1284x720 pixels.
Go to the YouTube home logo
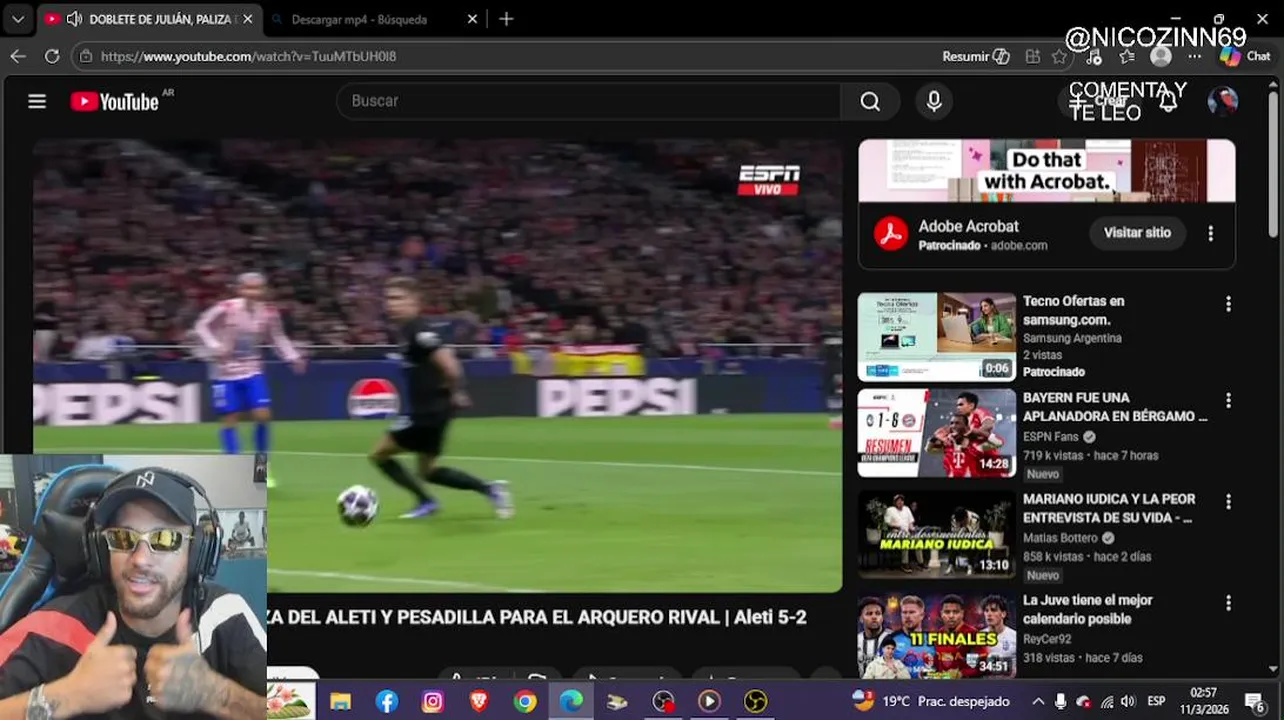click(x=114, y=101)
